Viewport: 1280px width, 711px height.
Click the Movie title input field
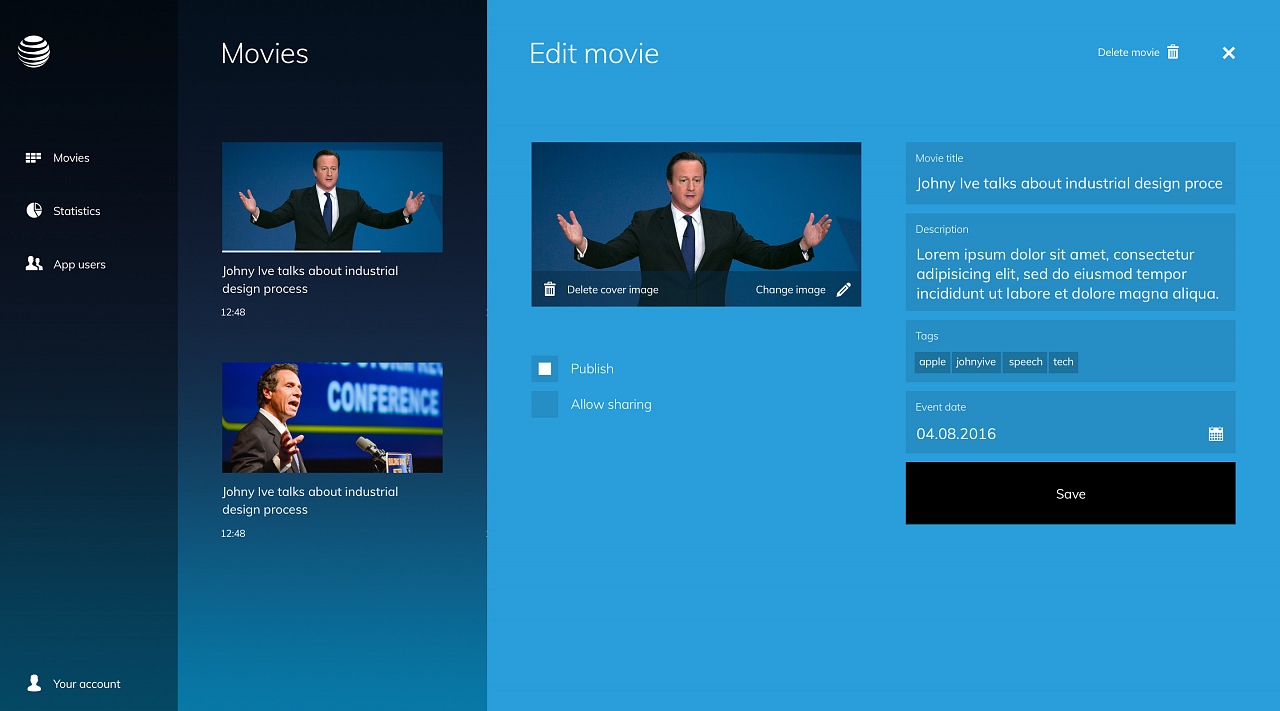click(1069, 184)
